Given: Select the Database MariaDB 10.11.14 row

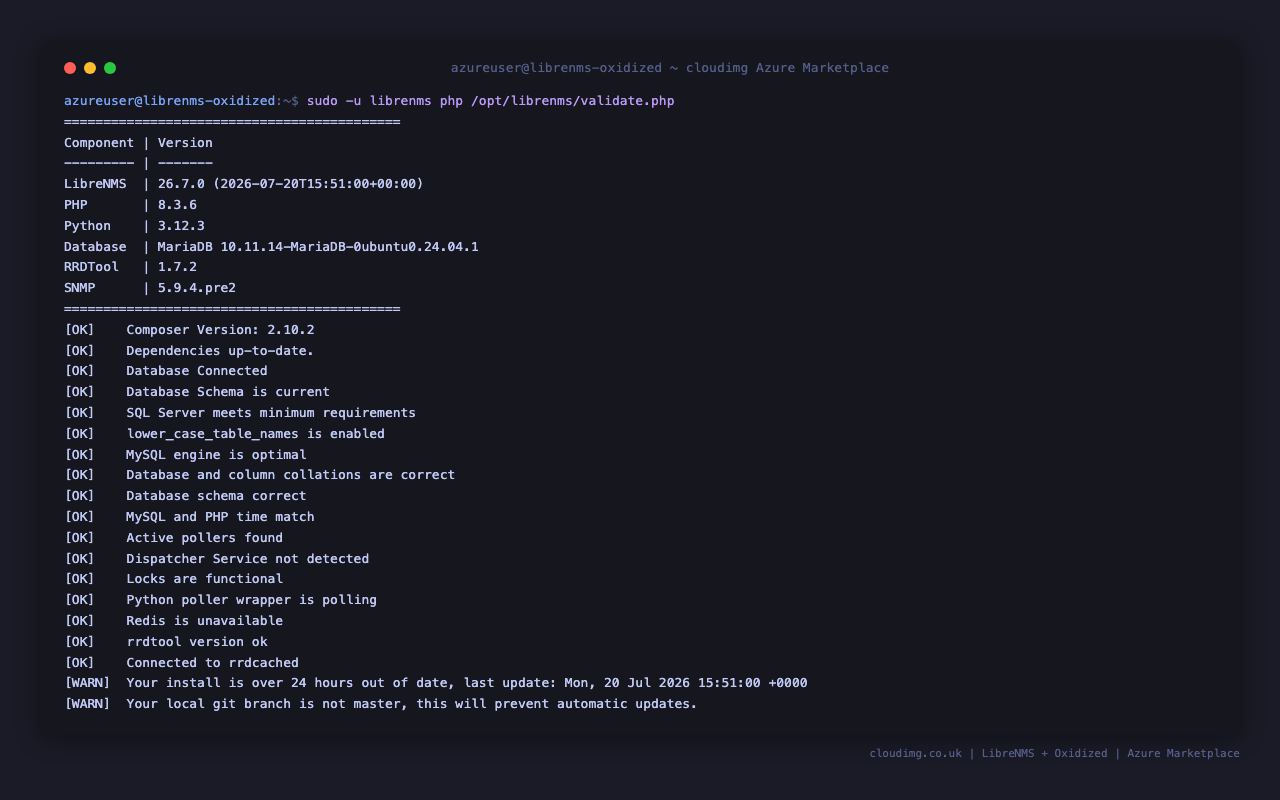Looking at the screenshot, I should (x=271, y=247).
